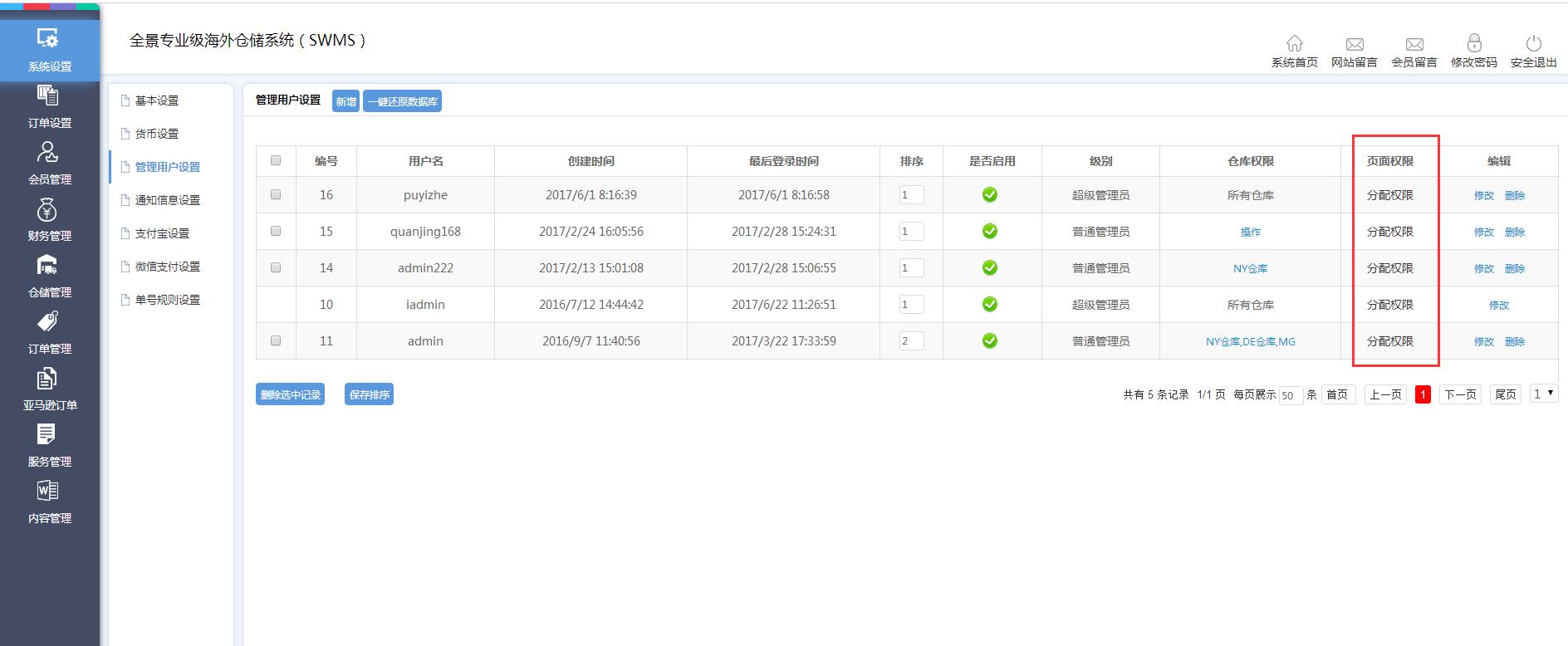Check the box for user puyizhe
1568x646 pixels.
[x=276, y=194]
